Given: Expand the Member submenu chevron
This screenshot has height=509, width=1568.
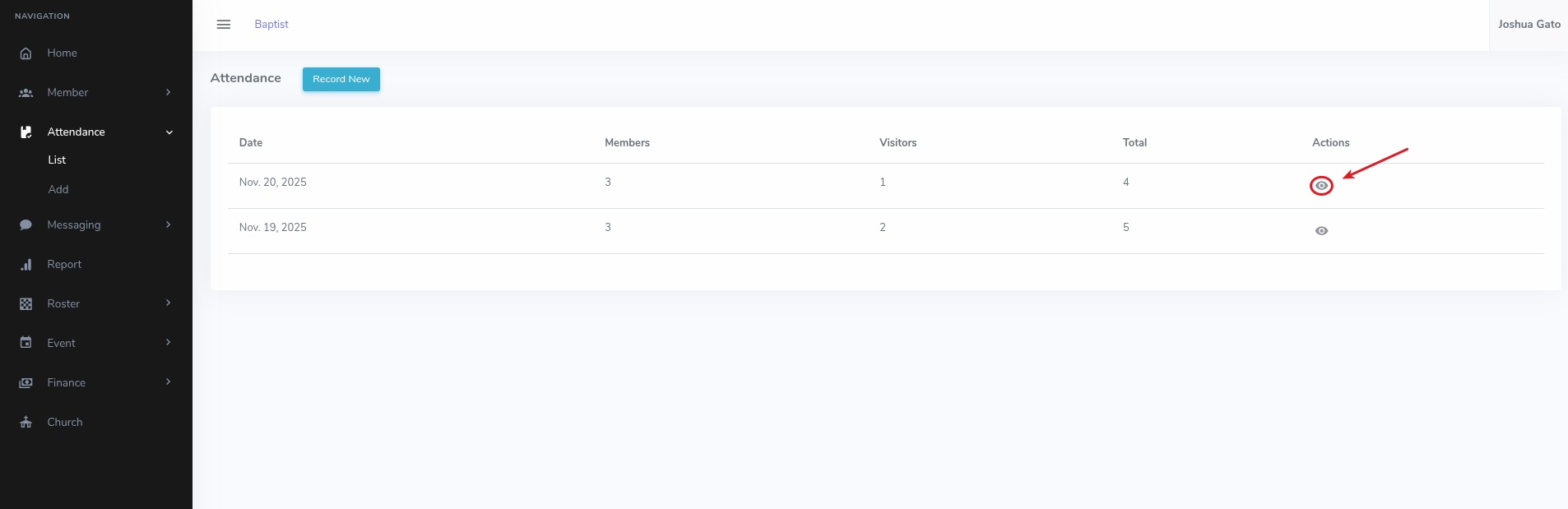Looking at the screenshot, I should [169, 92].
